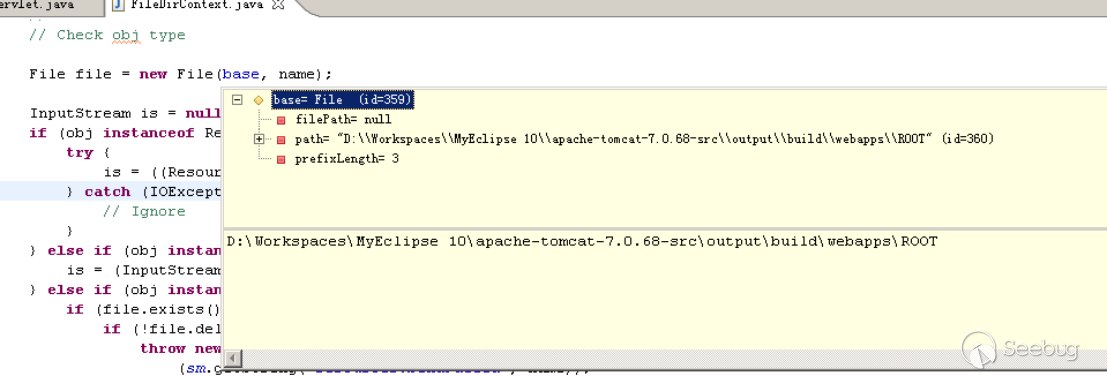Expand the path= string variable node

(x=260, y=140)
